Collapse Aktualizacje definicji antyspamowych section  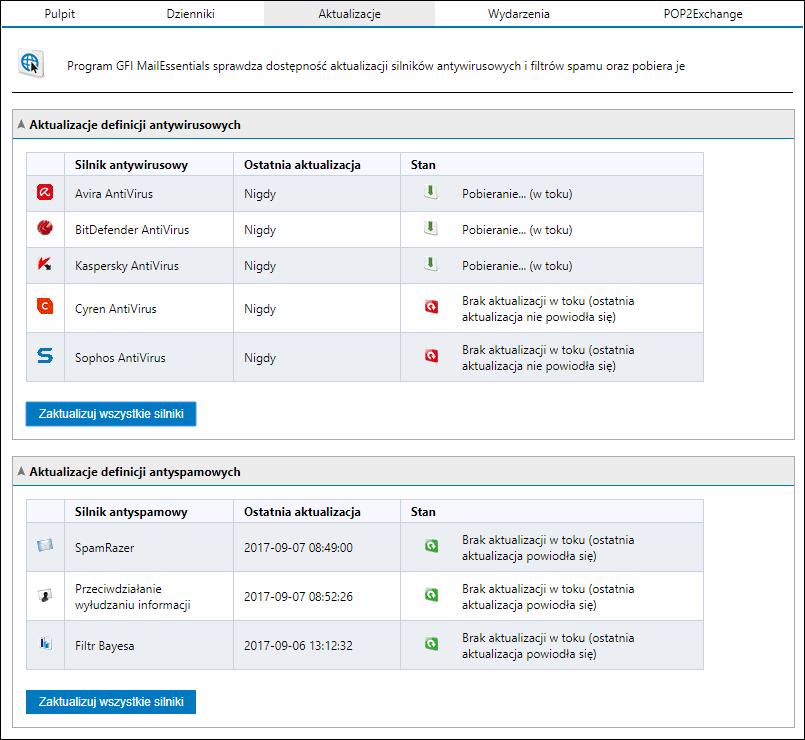[x=21, y=471]
